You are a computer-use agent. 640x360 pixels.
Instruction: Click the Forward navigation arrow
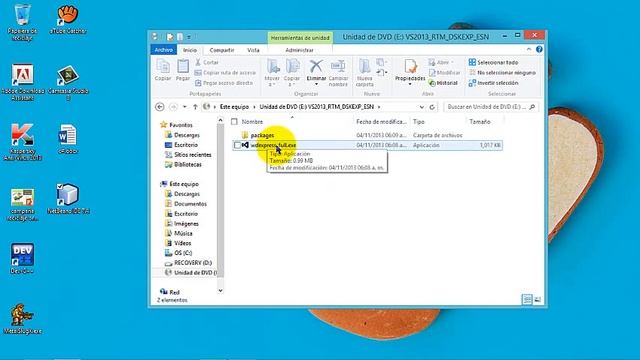(x=173, y=107)
